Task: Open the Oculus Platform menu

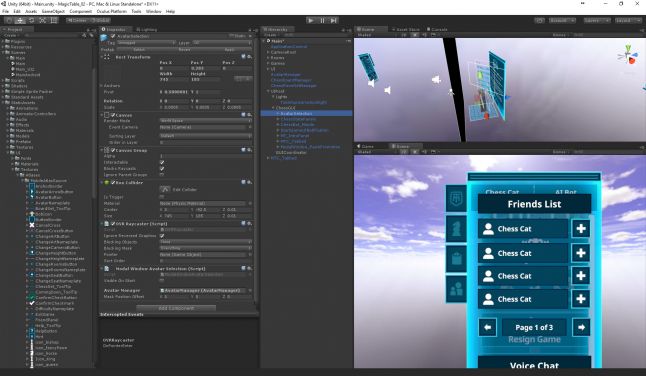Action: pos(112,12)
